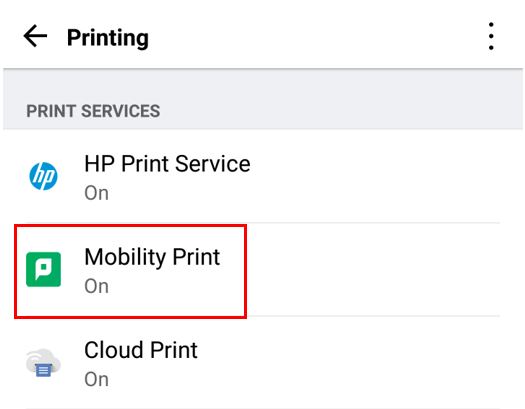Tap the Printing page title

pos(108,38)
